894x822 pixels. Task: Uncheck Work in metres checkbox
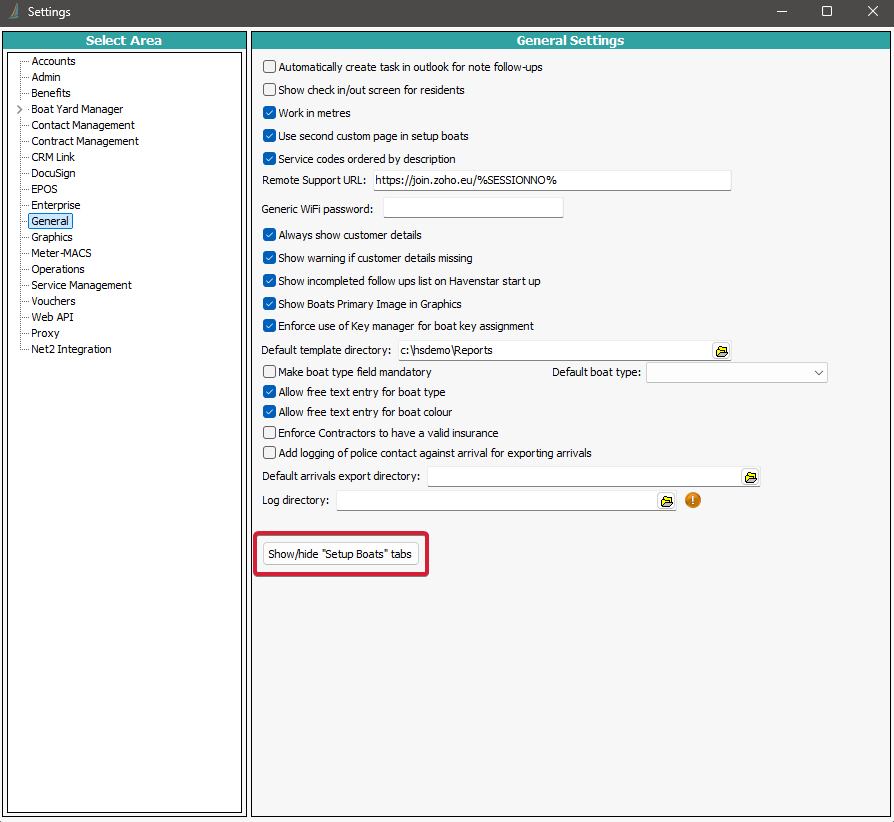[x=269, y=113]
